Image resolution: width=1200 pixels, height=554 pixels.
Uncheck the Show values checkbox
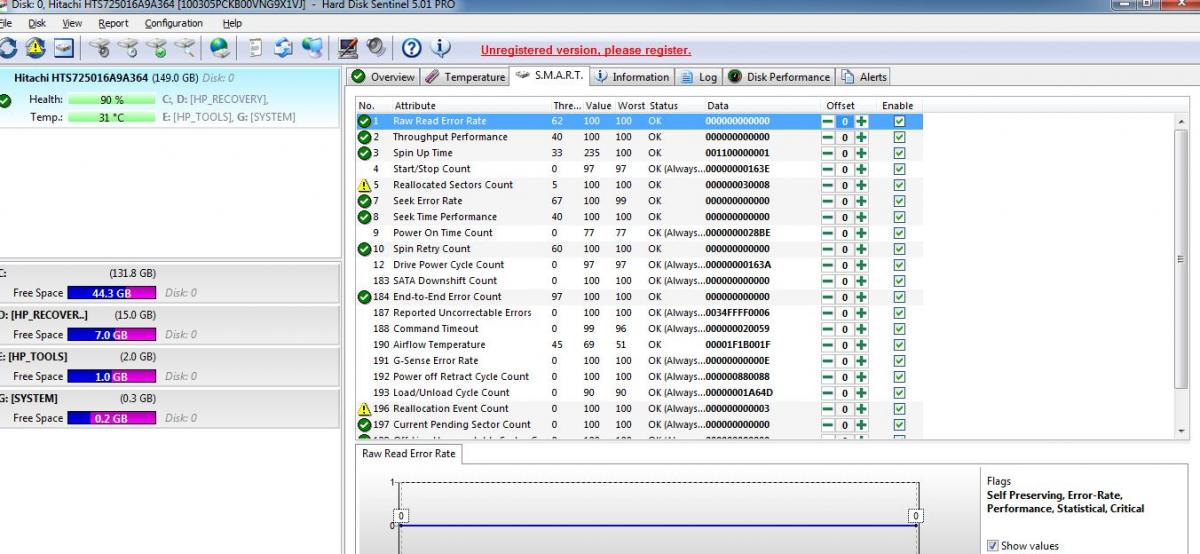tap(992, 546)
